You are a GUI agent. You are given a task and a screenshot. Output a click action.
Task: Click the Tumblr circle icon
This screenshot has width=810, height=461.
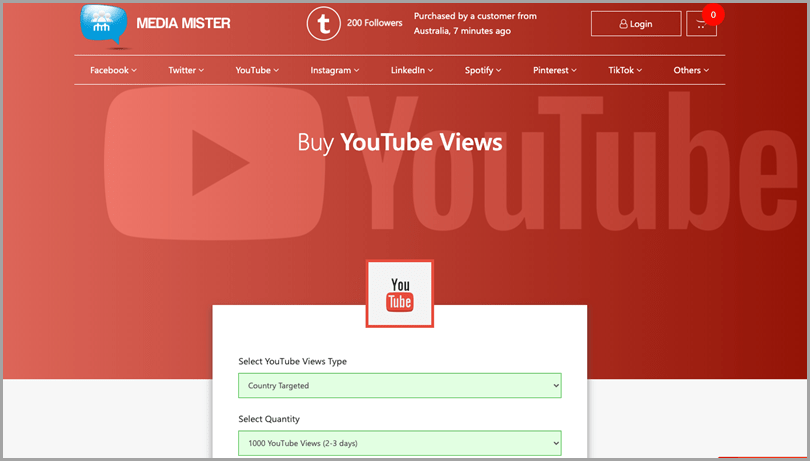pos(324,24)
